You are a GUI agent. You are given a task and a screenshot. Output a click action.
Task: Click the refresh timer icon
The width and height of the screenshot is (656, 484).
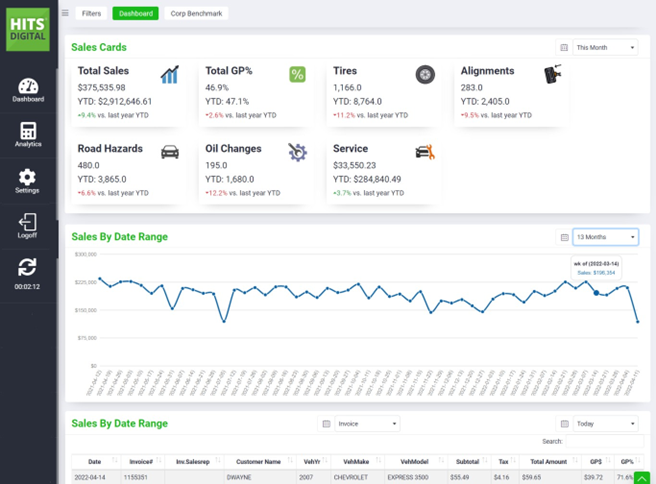tap(28, 267)
